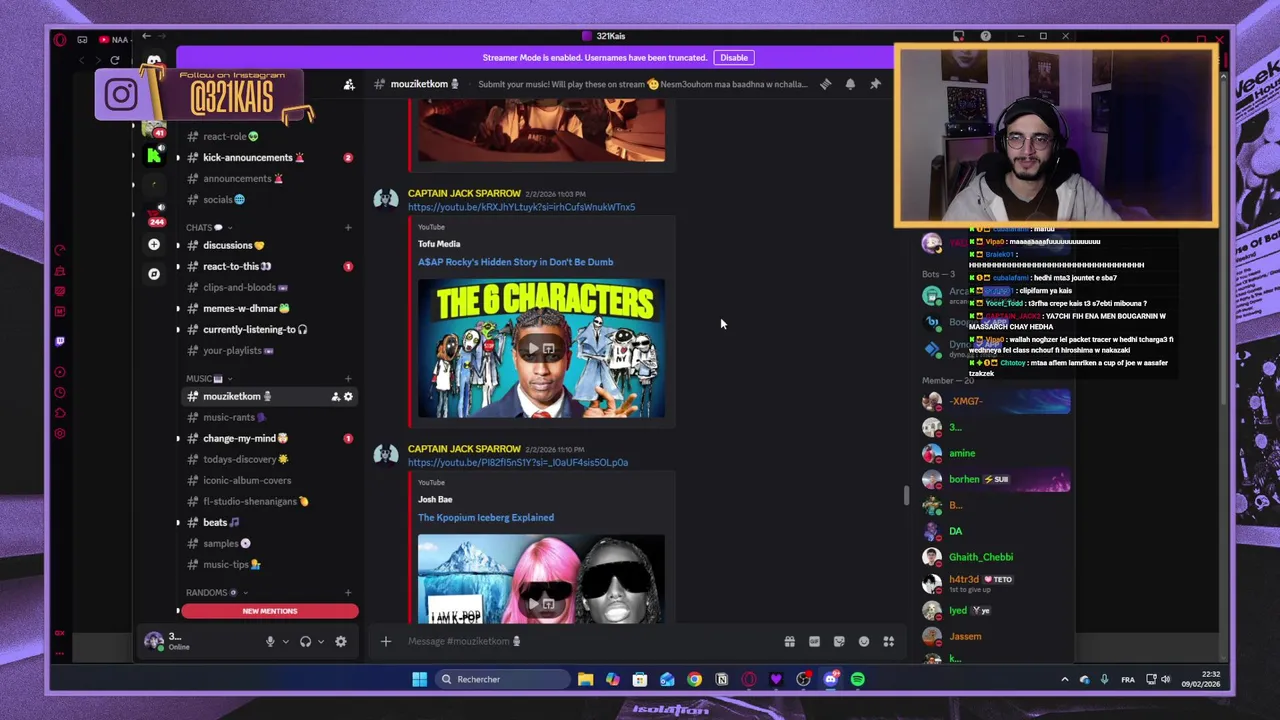Open the currently-listening-to channel
This screenshot has width=1280, height=720.
pos(268,330)
